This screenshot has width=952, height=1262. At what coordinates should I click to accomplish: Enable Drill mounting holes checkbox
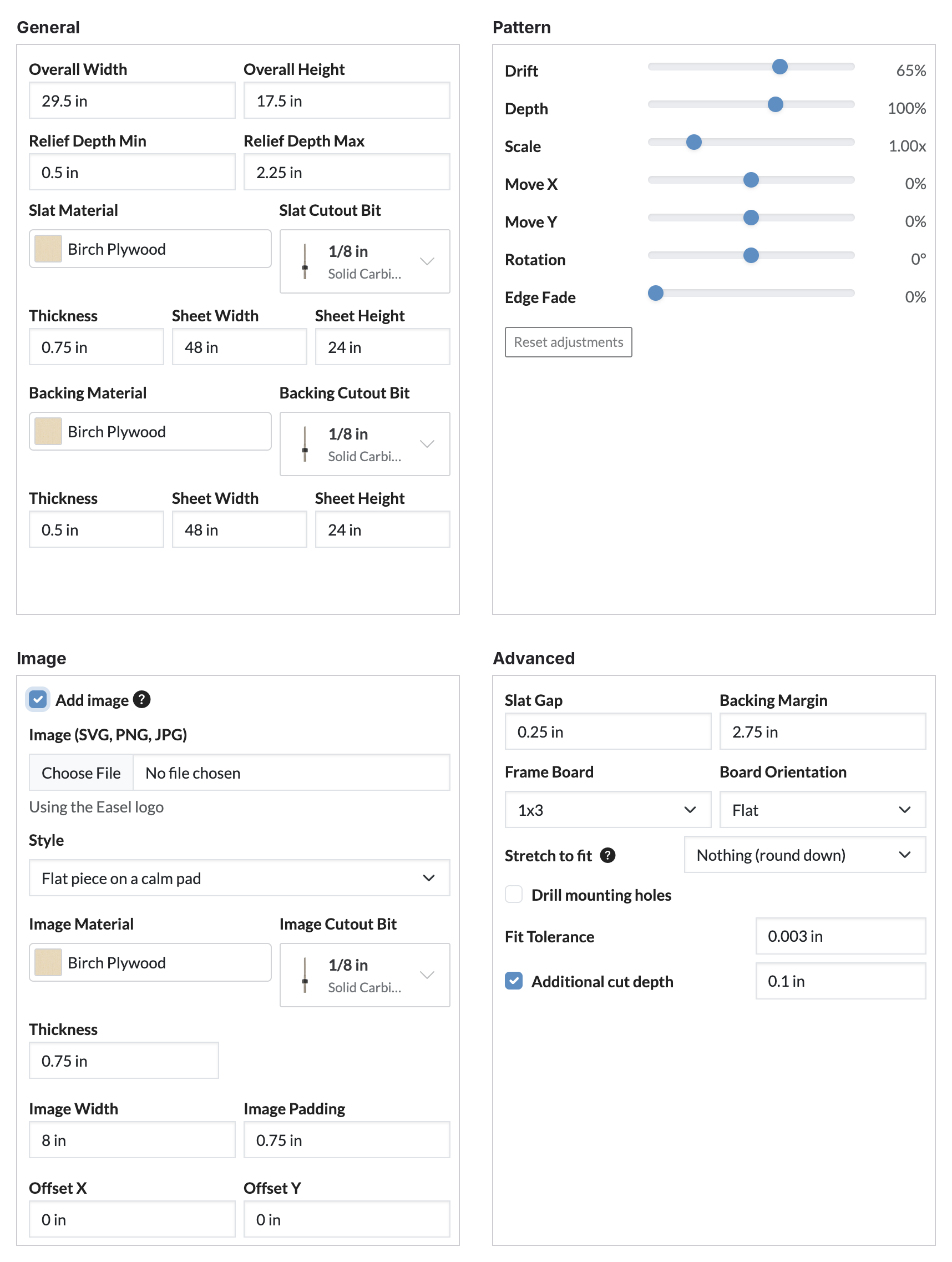(513, 894)
